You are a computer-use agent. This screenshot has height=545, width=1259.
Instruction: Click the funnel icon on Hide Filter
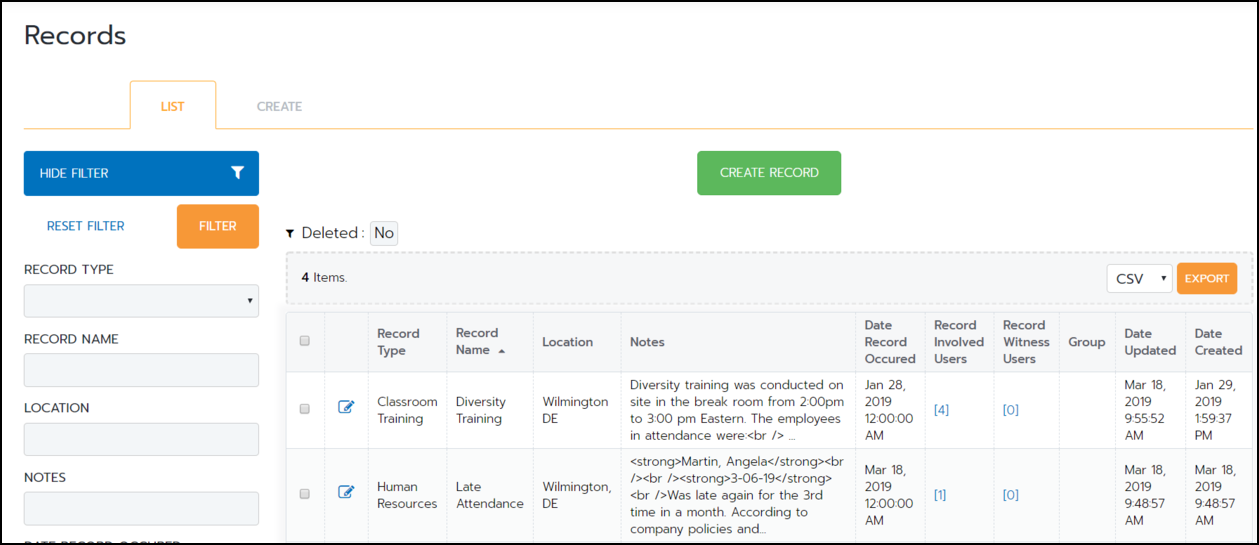tap(237, 173)
